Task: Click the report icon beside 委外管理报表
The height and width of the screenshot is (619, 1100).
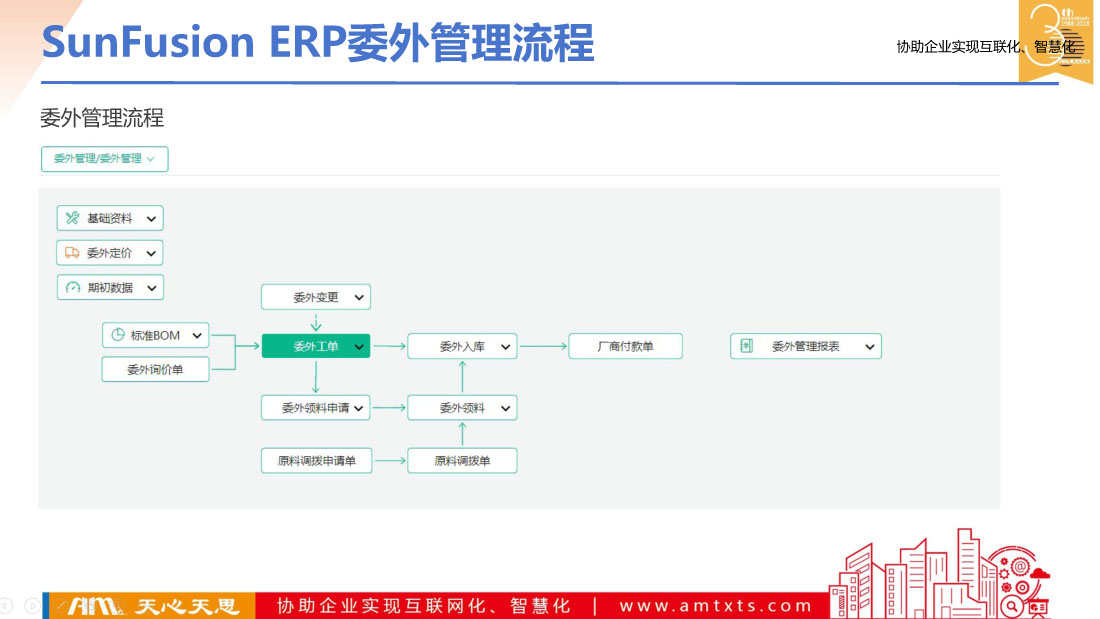Action: pyautogui.click(x=746, y=346)
